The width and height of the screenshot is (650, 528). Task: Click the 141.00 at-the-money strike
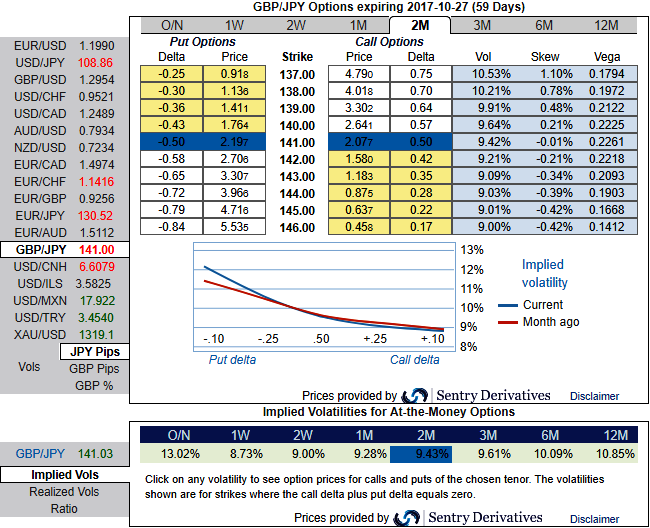click(297, 143)
